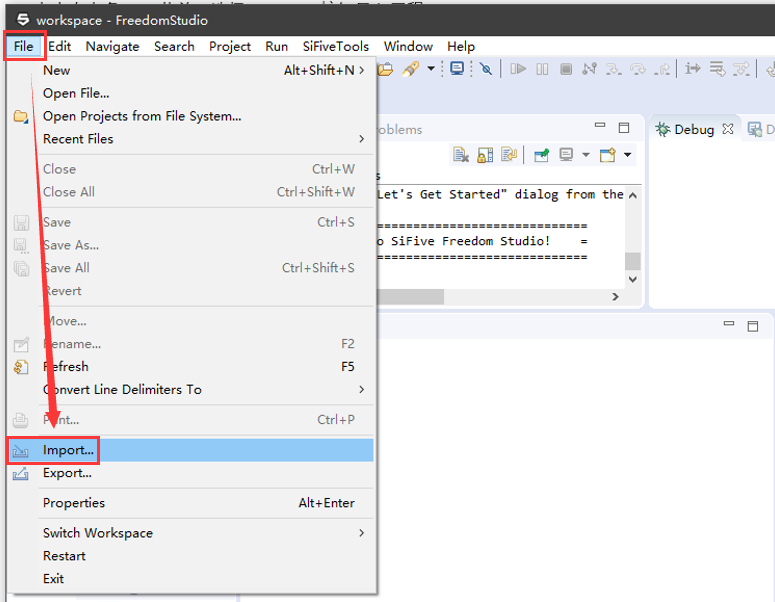Select the Problems view tab

point(399,129)
